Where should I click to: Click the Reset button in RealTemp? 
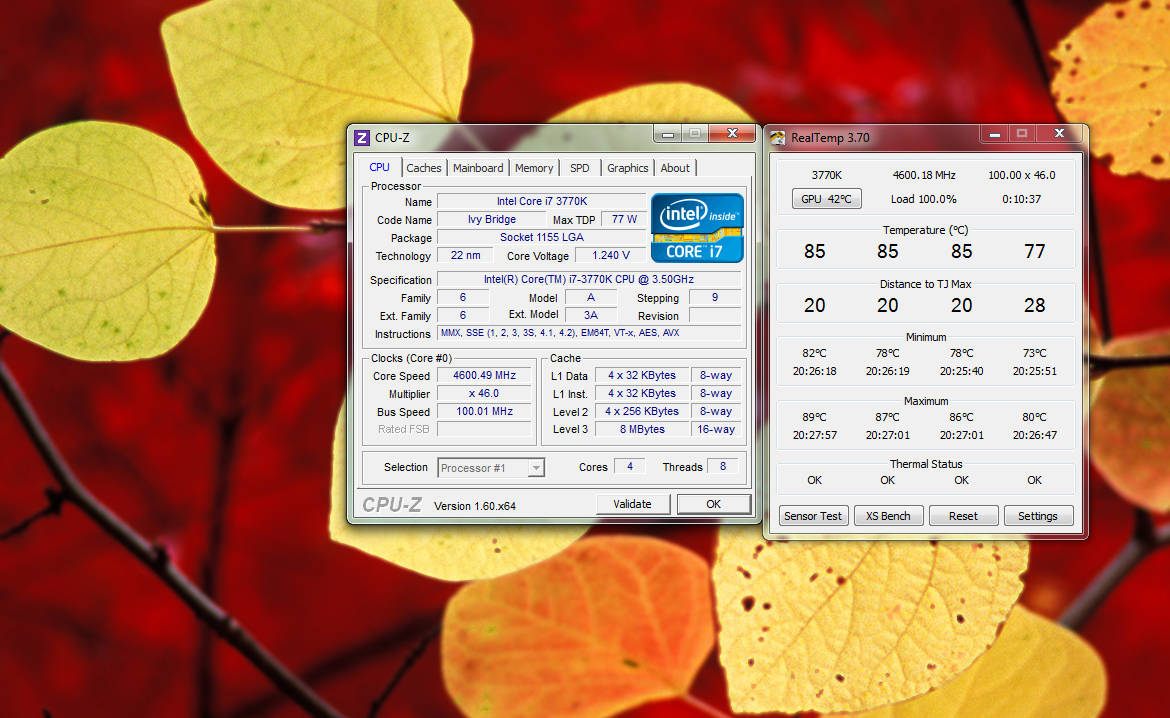coord(963,516)
